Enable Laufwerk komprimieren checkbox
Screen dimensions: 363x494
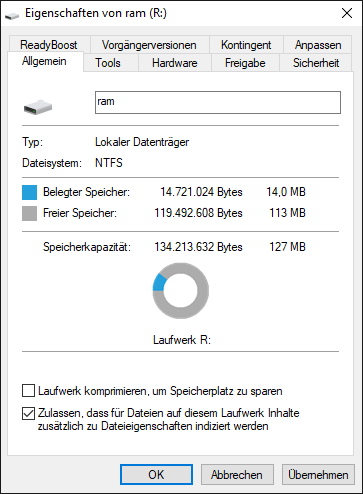point(28,391)
